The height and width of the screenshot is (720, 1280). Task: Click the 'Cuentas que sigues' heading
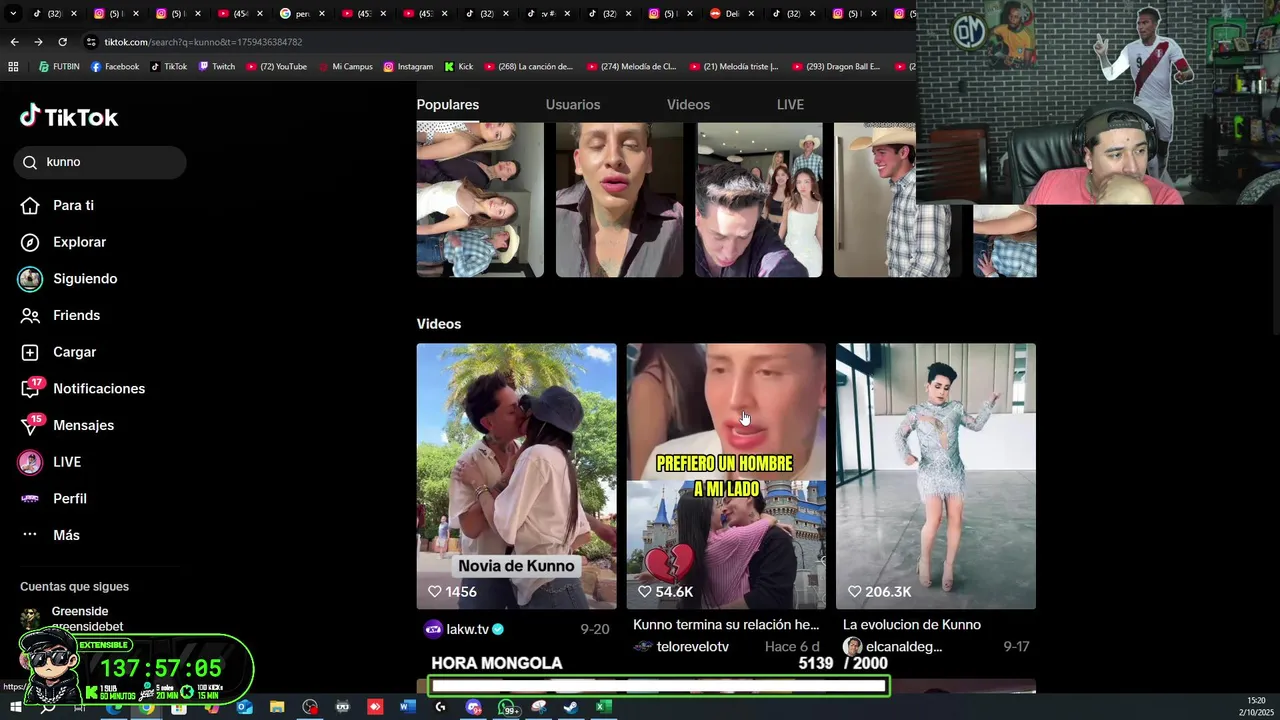74,587
